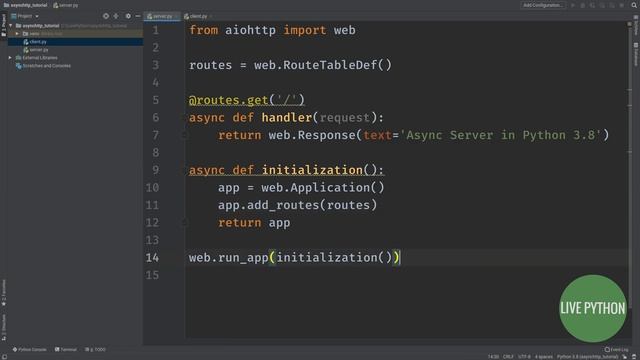Click the tool-windows toggle icon in bottom-left corner
This screenshot has width=640, height=360.
coord(4,357)
